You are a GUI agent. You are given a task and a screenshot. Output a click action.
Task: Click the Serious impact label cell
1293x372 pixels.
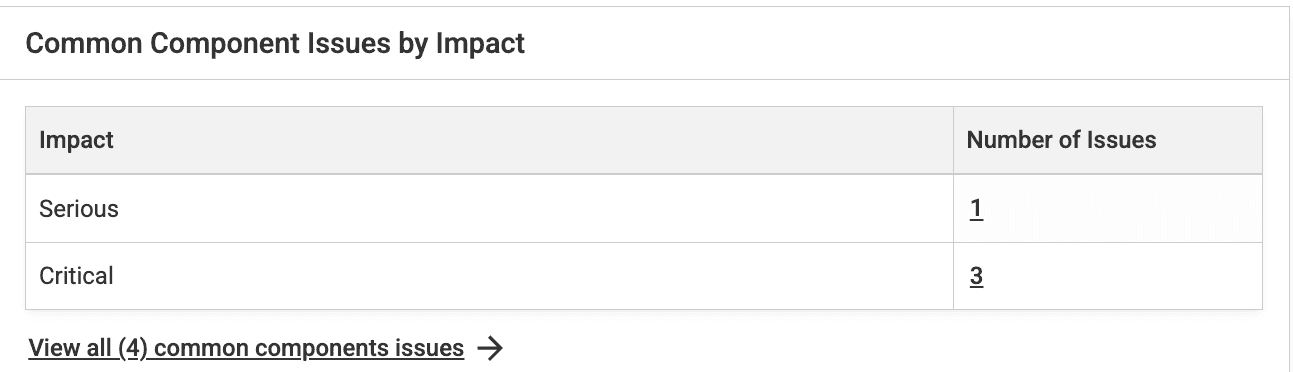[x=489, y=209]
